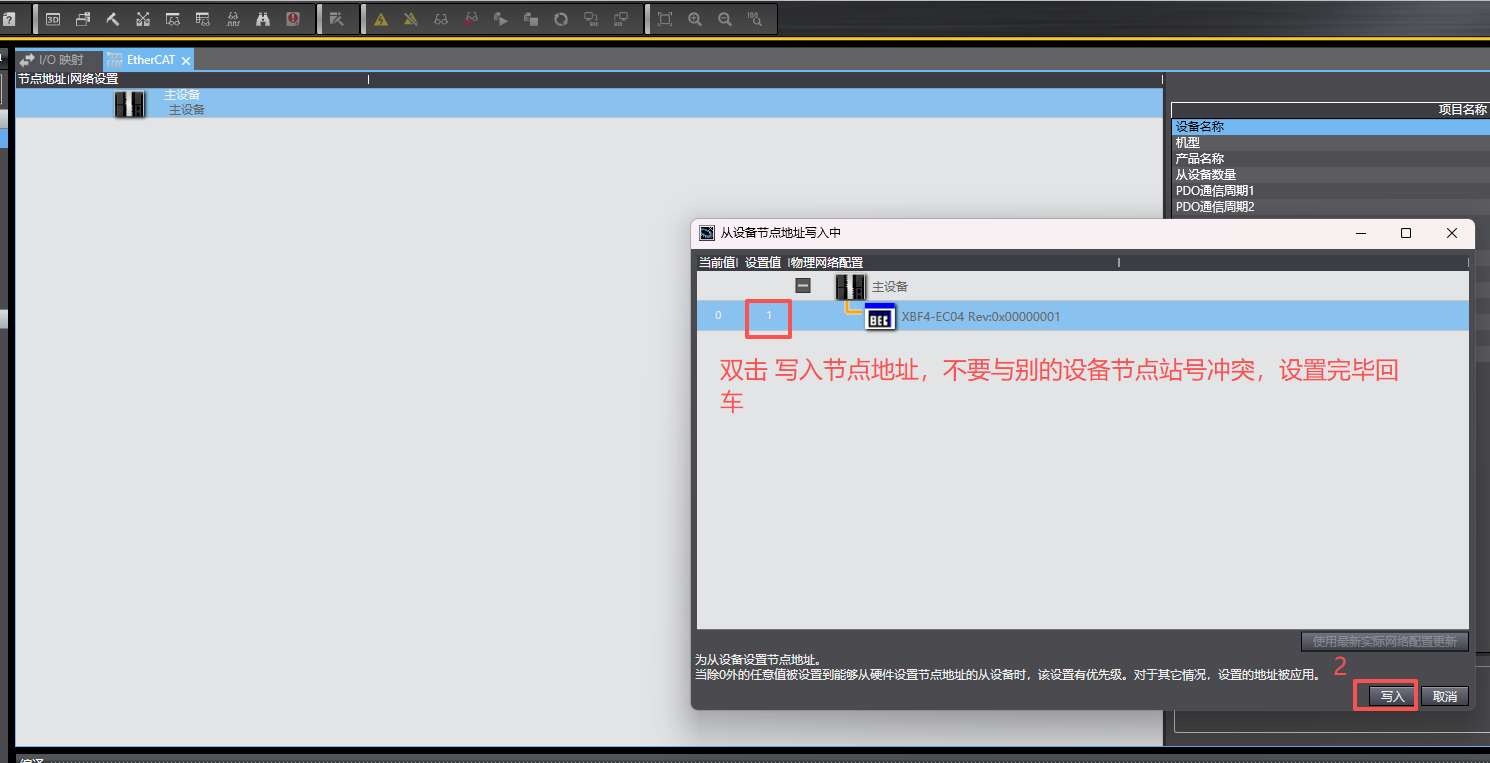Click the hammer build icon in toolbar

click(x=112, y=19)
